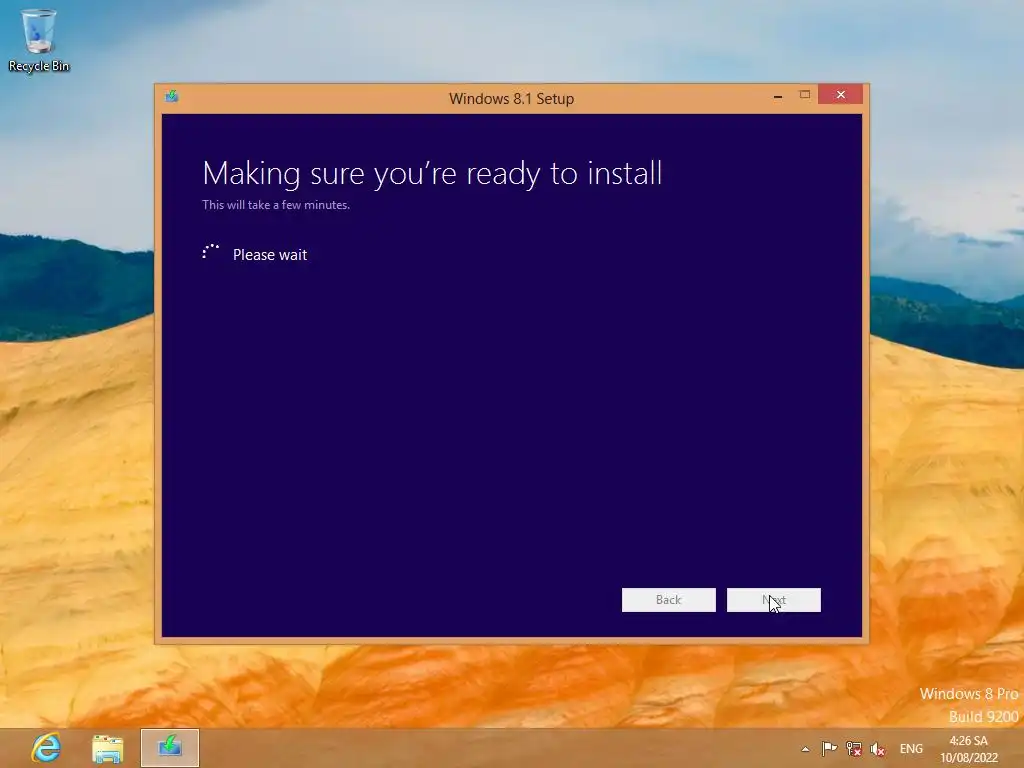Click 'This will take a few minutes.' text

pos(276,205)
